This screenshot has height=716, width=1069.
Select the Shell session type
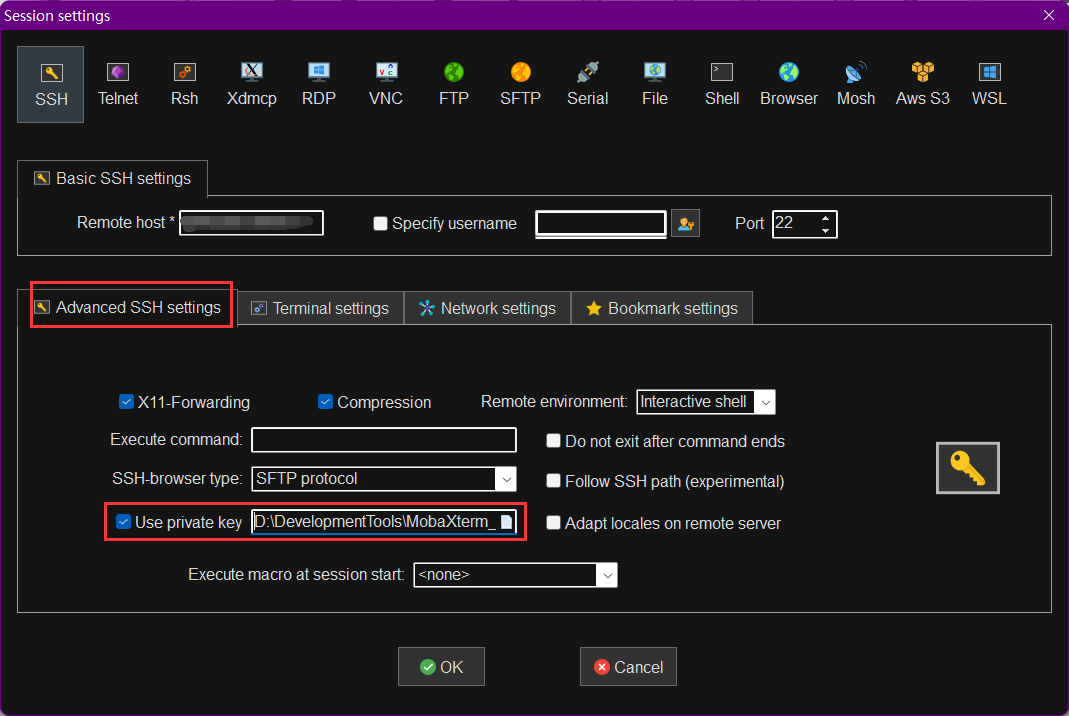(722, 85)
